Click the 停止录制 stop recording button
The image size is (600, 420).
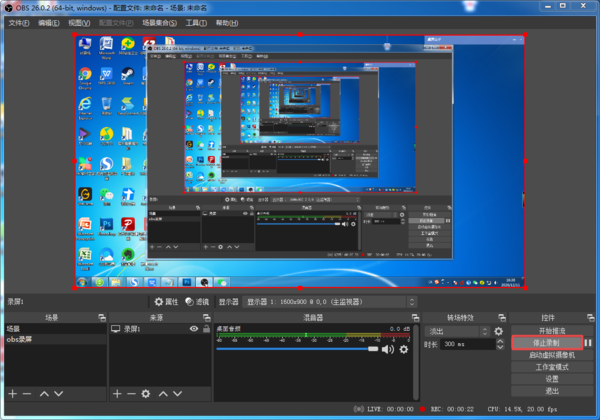click(x=546, y=342)
